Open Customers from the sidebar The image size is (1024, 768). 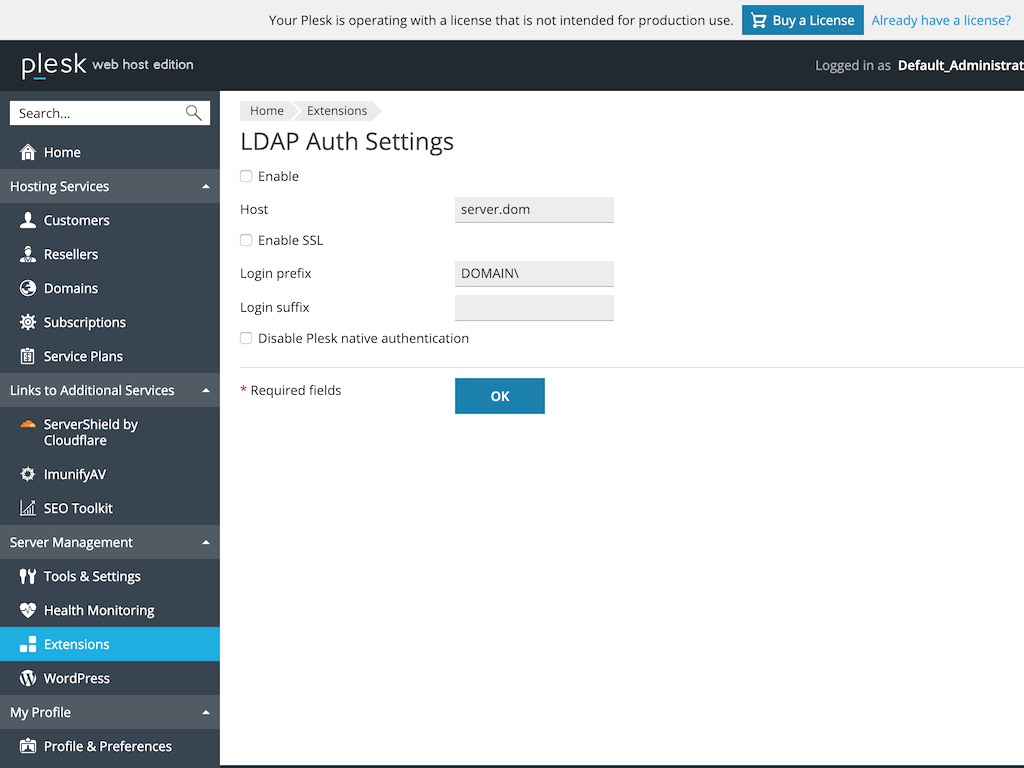click(75, 220)
